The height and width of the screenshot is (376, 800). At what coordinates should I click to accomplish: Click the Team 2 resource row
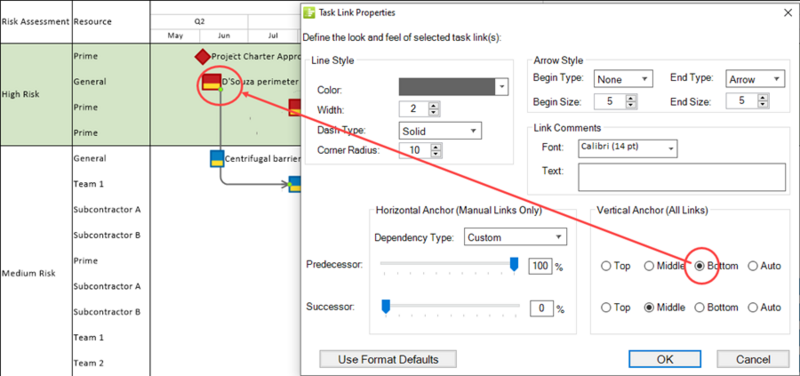coord(89,363)
